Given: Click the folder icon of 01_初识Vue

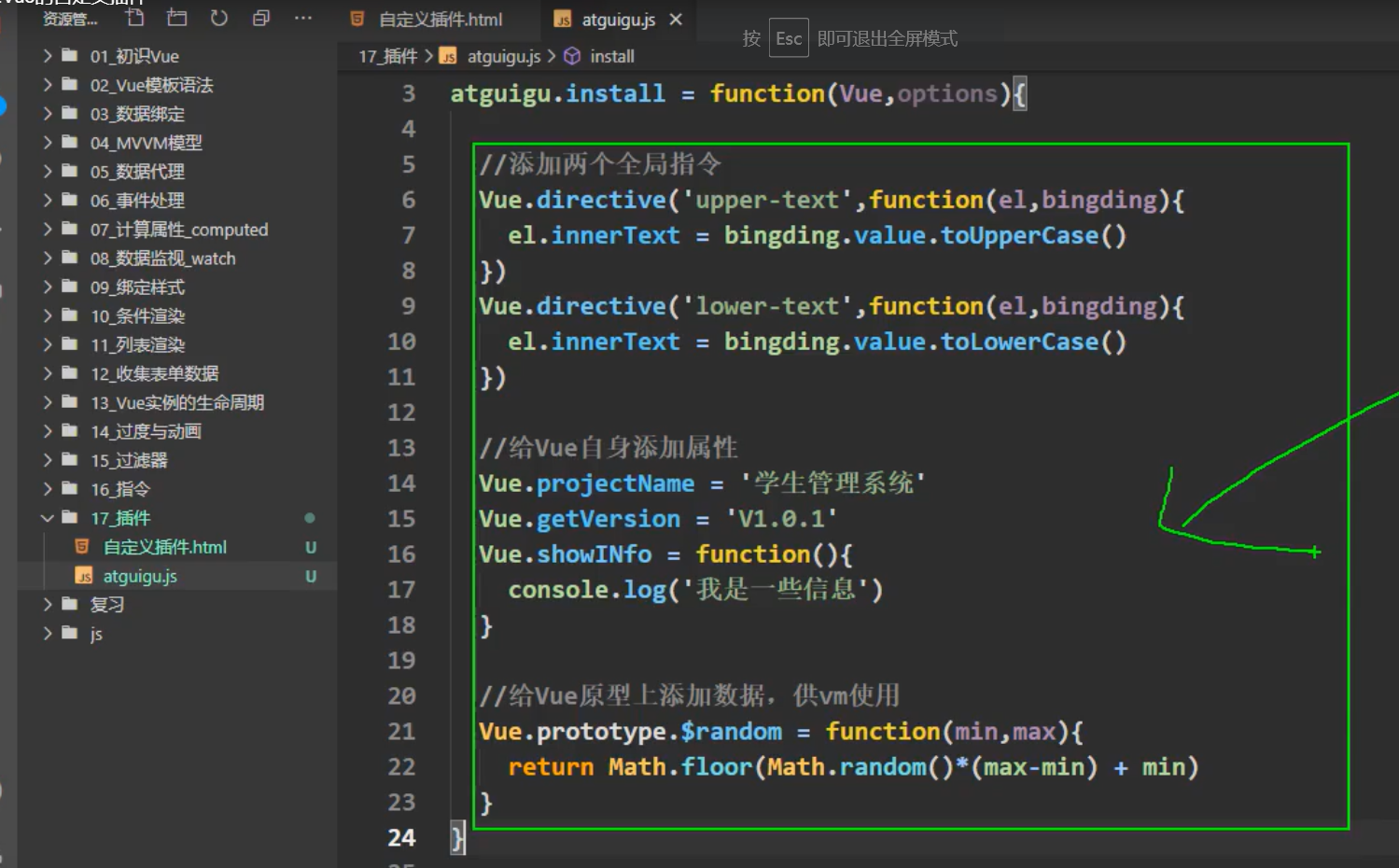Looking at the screenshot, I should click(x=70, y=55).
